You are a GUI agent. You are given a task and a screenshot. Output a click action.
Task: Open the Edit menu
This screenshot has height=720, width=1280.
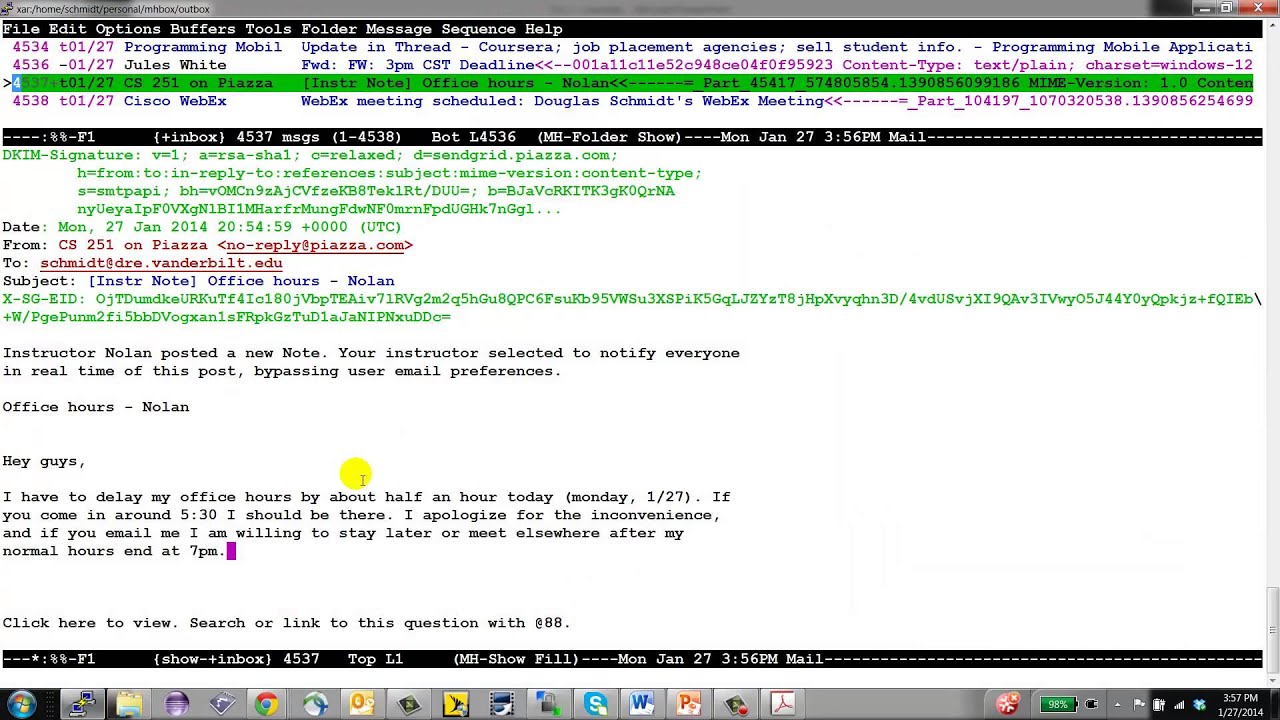67,29
